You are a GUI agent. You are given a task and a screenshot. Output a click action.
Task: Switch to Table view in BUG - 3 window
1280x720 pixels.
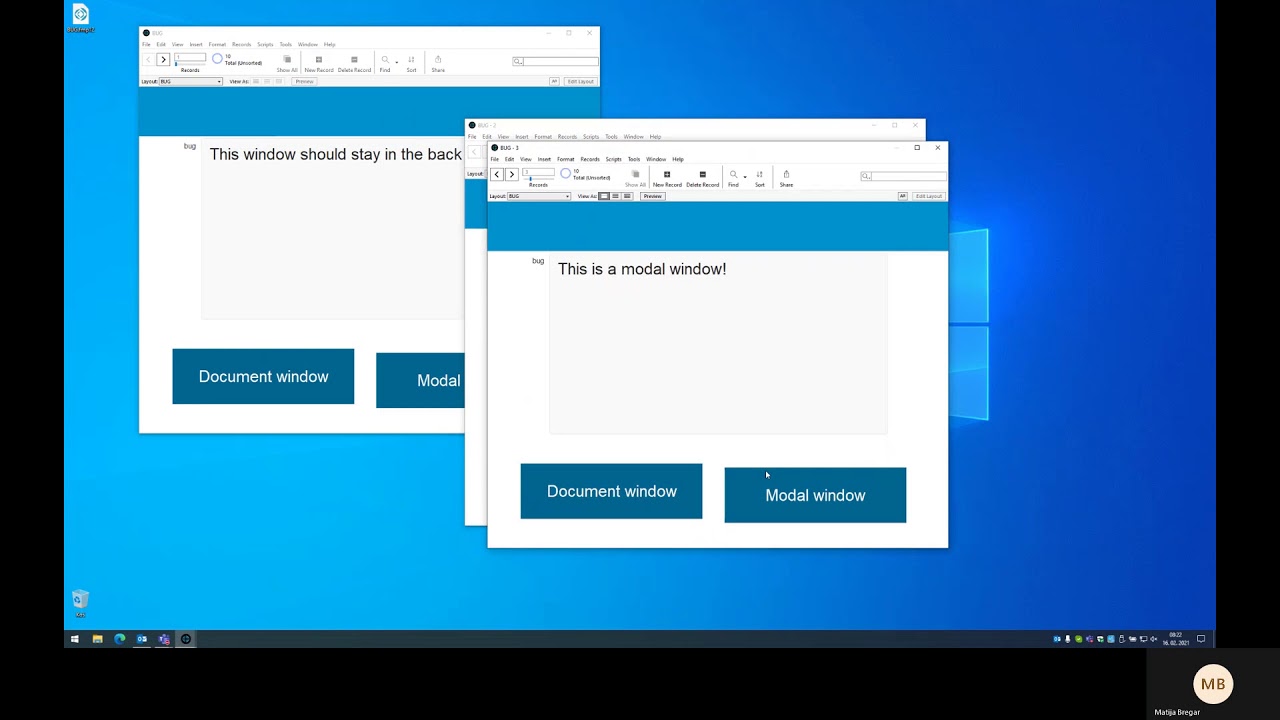[x=627, y=196]
